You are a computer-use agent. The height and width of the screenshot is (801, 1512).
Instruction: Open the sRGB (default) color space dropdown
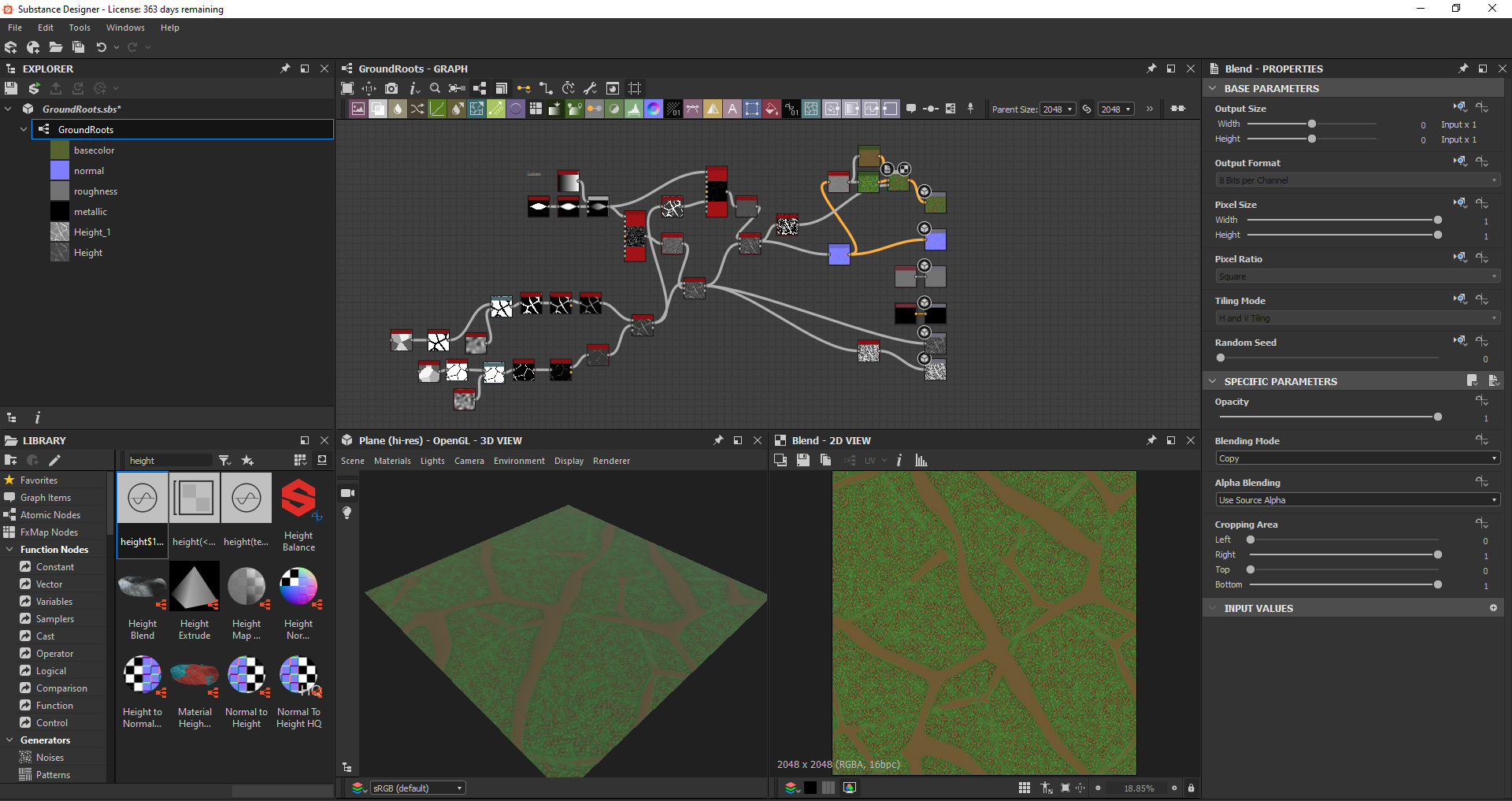tap(418, 788)
